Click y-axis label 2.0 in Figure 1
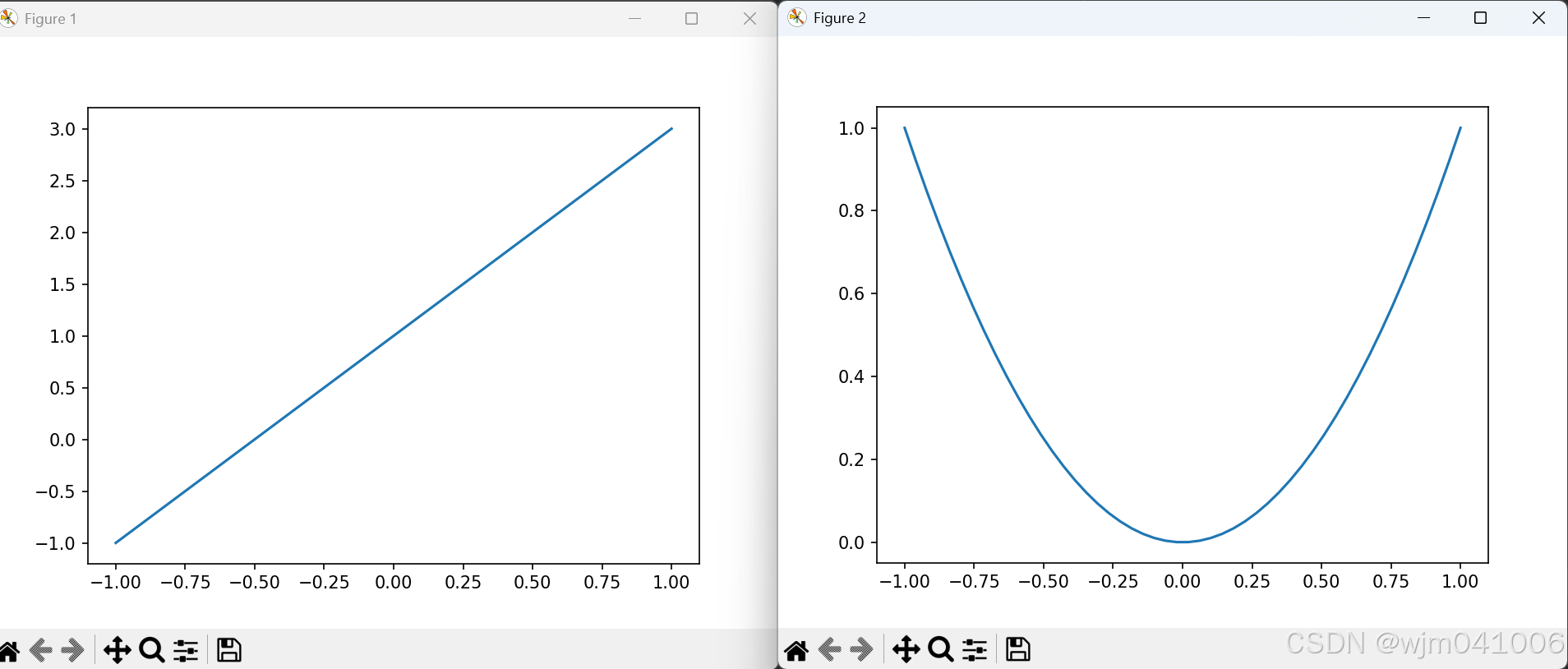The width and height of the screenshot is (1568, 669). pos(62,233)
